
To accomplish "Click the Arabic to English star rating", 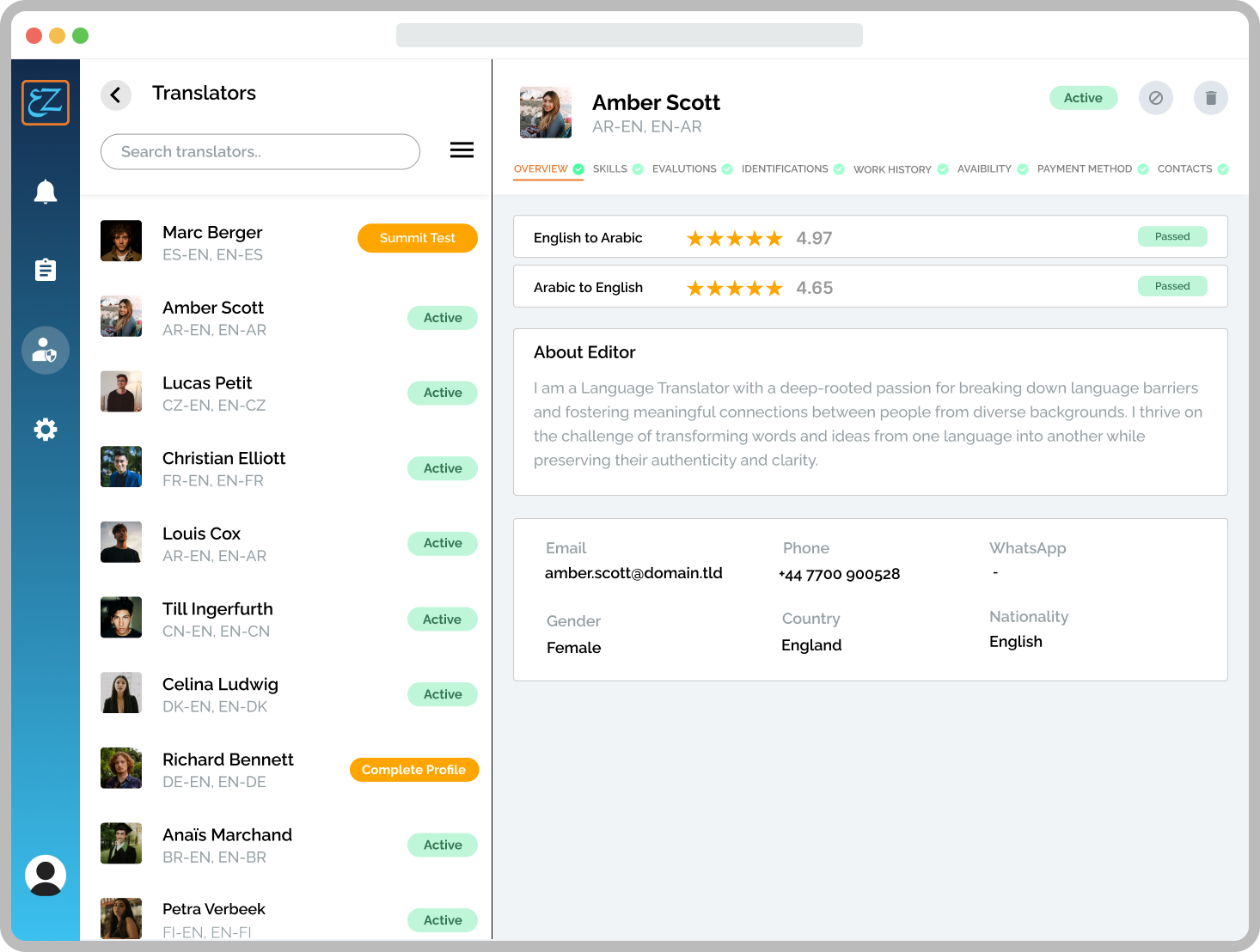I will tap(734, 288).
